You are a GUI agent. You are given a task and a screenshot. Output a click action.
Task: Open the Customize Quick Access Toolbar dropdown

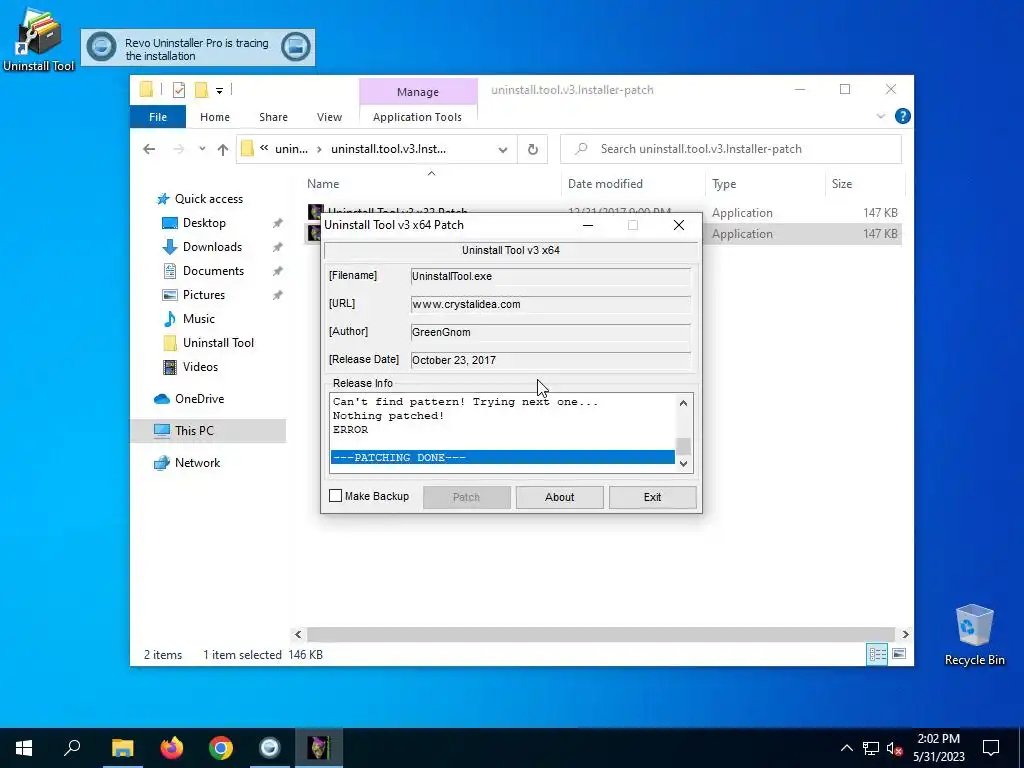[219, 91]
